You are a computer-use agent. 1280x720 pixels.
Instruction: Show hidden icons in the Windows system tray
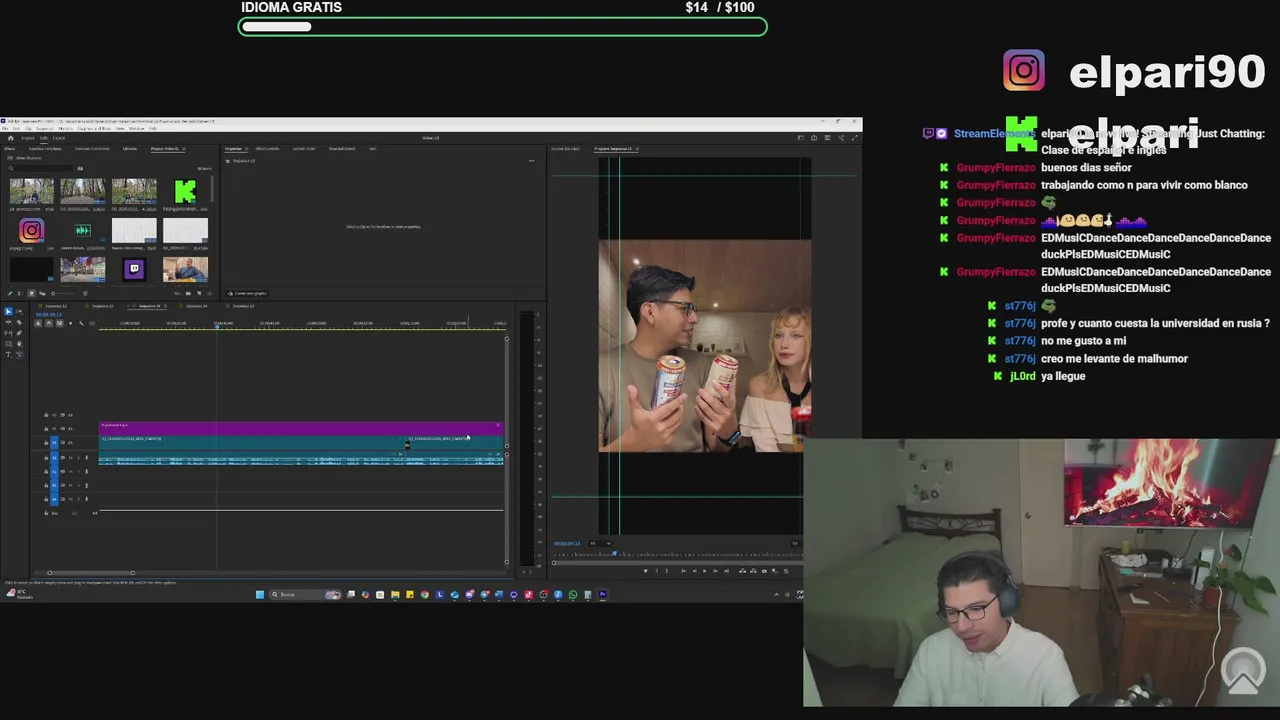point(776,594)
